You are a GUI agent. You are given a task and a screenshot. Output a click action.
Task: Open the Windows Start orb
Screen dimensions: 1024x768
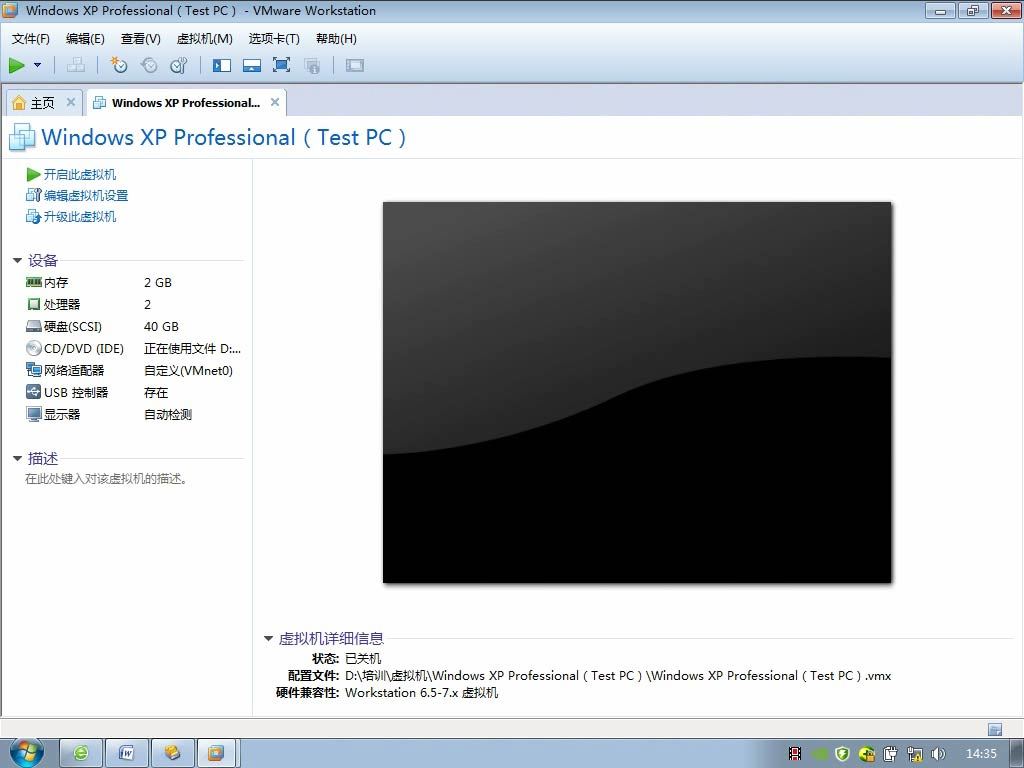pos(27,753)
